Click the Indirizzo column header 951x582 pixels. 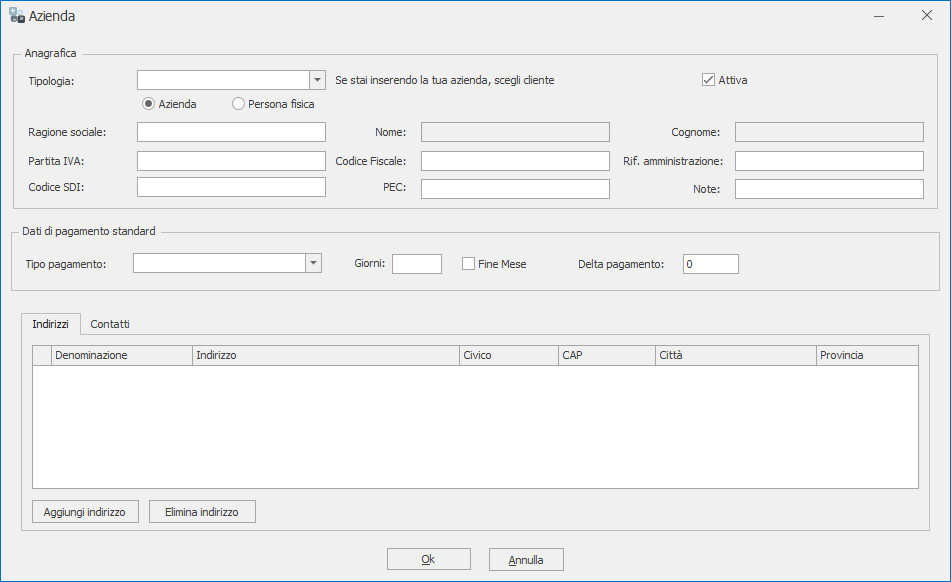(x=326, y=355)
